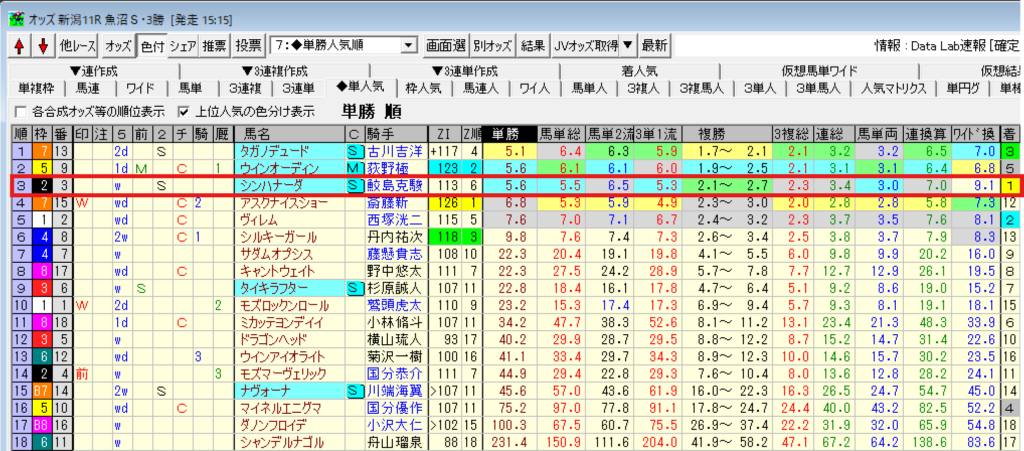Switch to the 馬連人 tab
Image resolution: width=1024 pixels, height=451 pixels.
click(x=481, y=88)
